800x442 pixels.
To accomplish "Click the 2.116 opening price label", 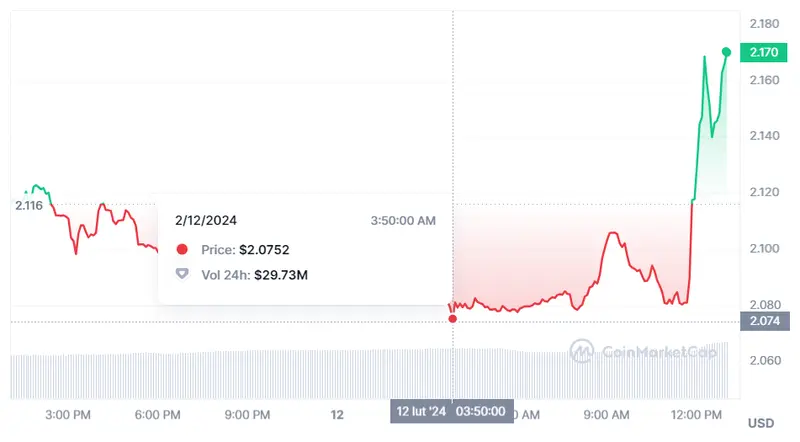I will [x=28, y=205].
